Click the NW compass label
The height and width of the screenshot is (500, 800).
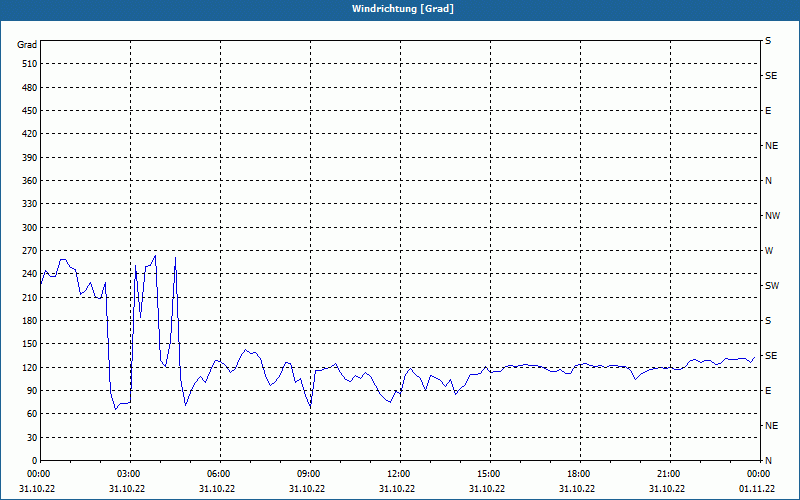[772, 216]
